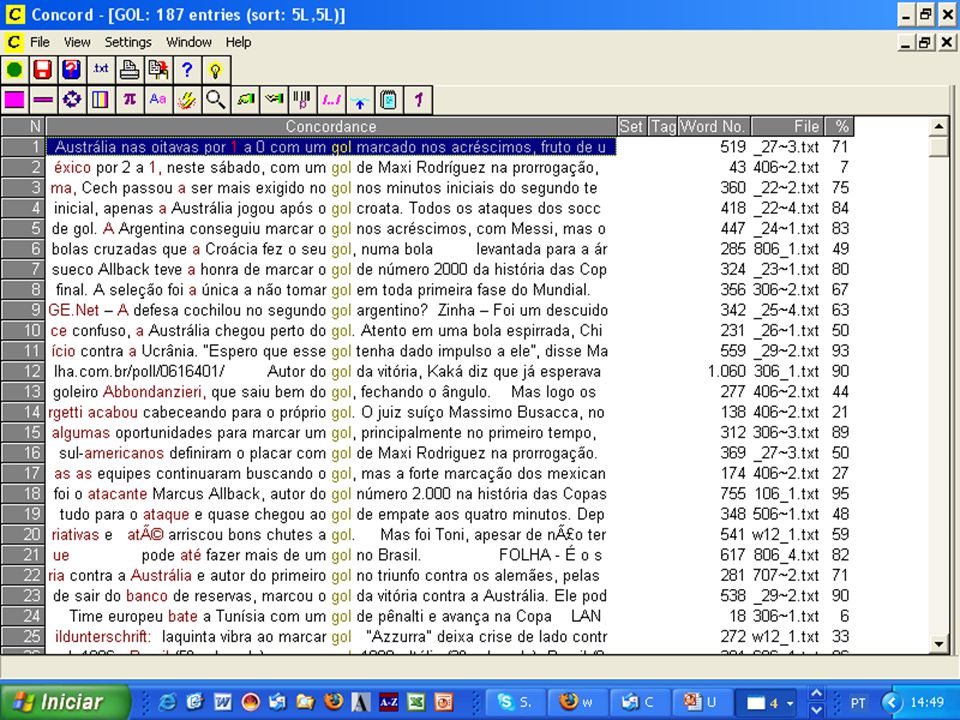The image size is (960, 720).
Task: Select row number 18 cell
Action: click(x=23, y=494)
